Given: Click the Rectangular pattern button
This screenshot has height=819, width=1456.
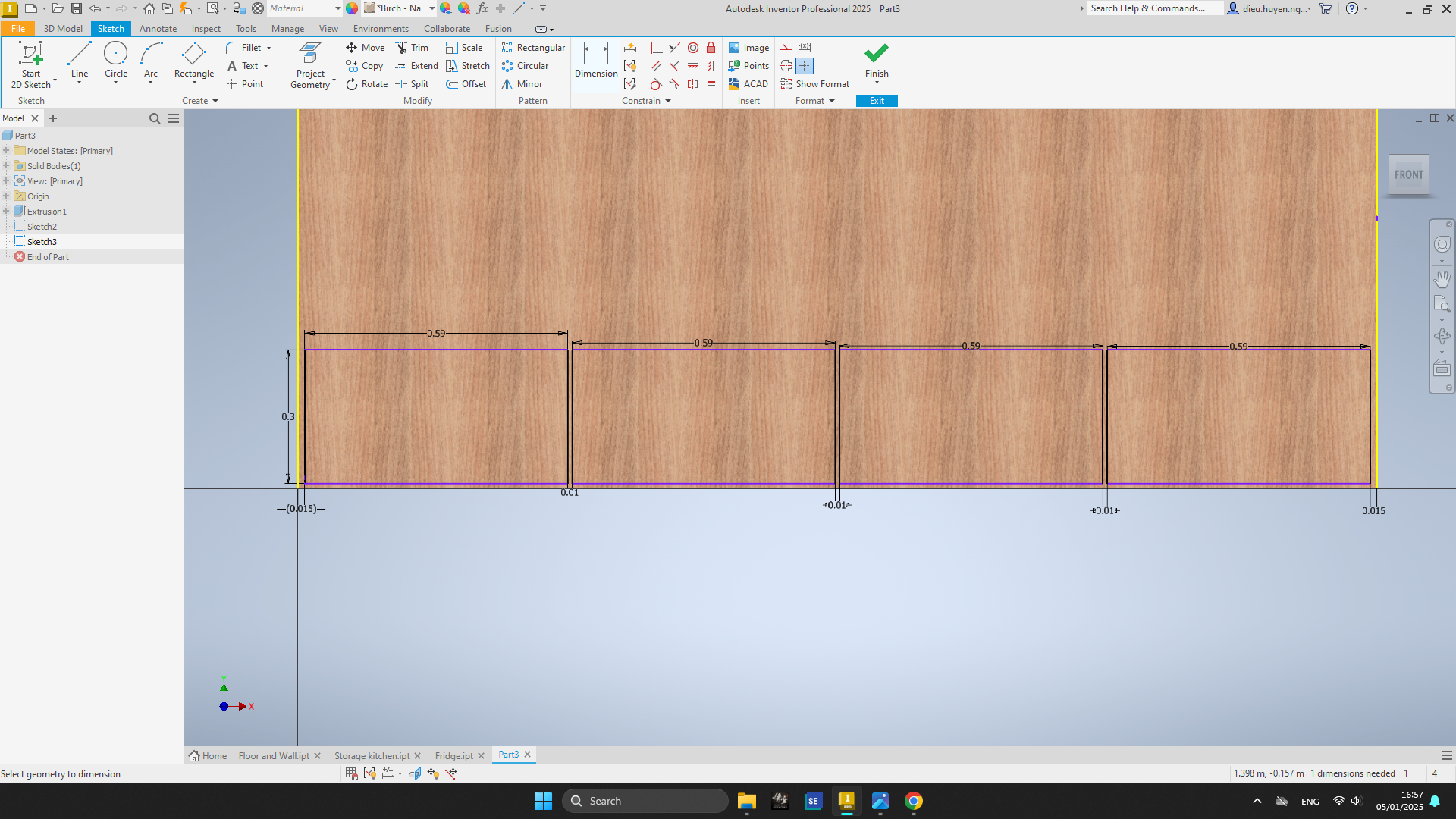Looking at the screenshot, I should 533,48.
